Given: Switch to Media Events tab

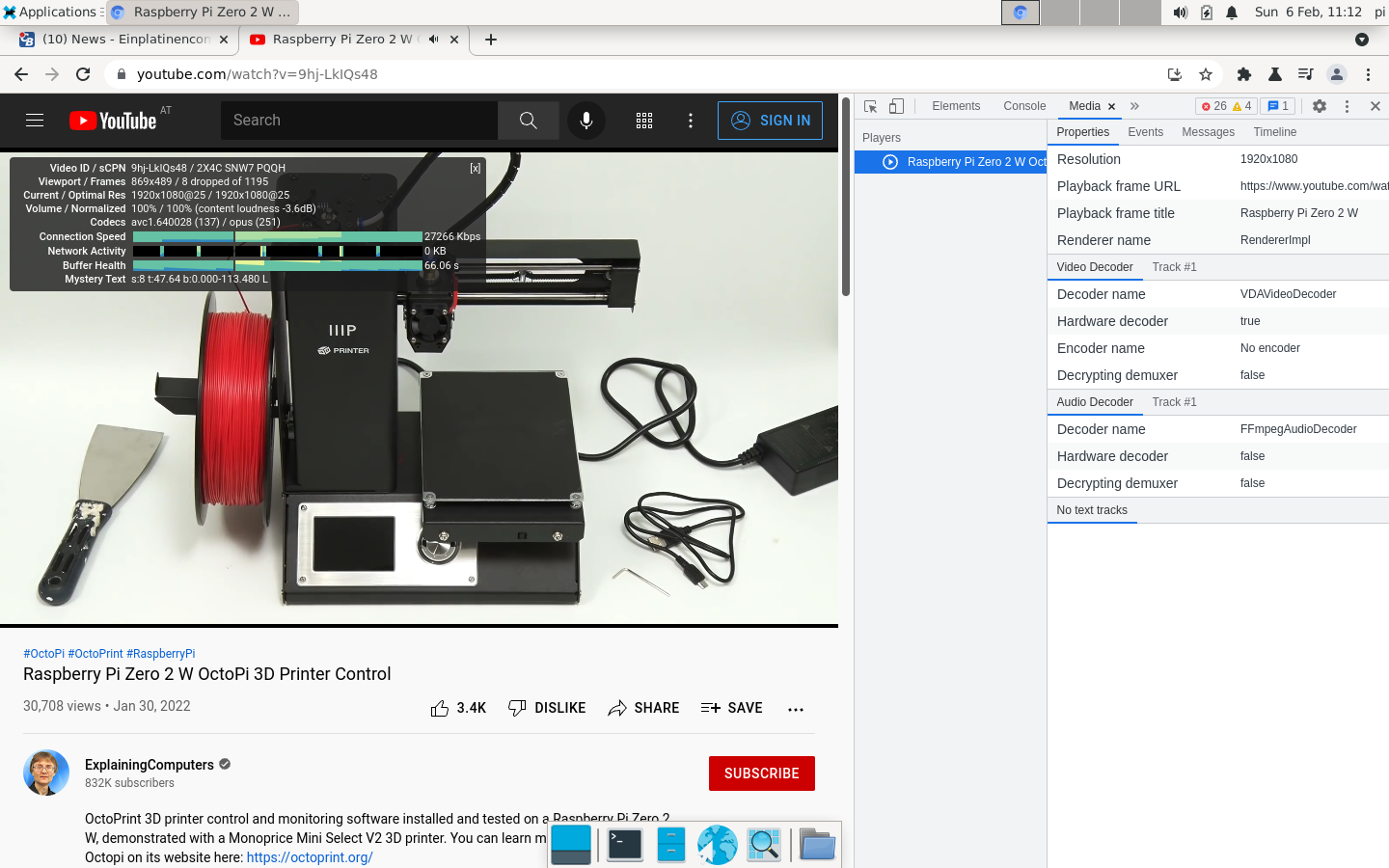Looking at the screenshot, I should pos(1145,132).
